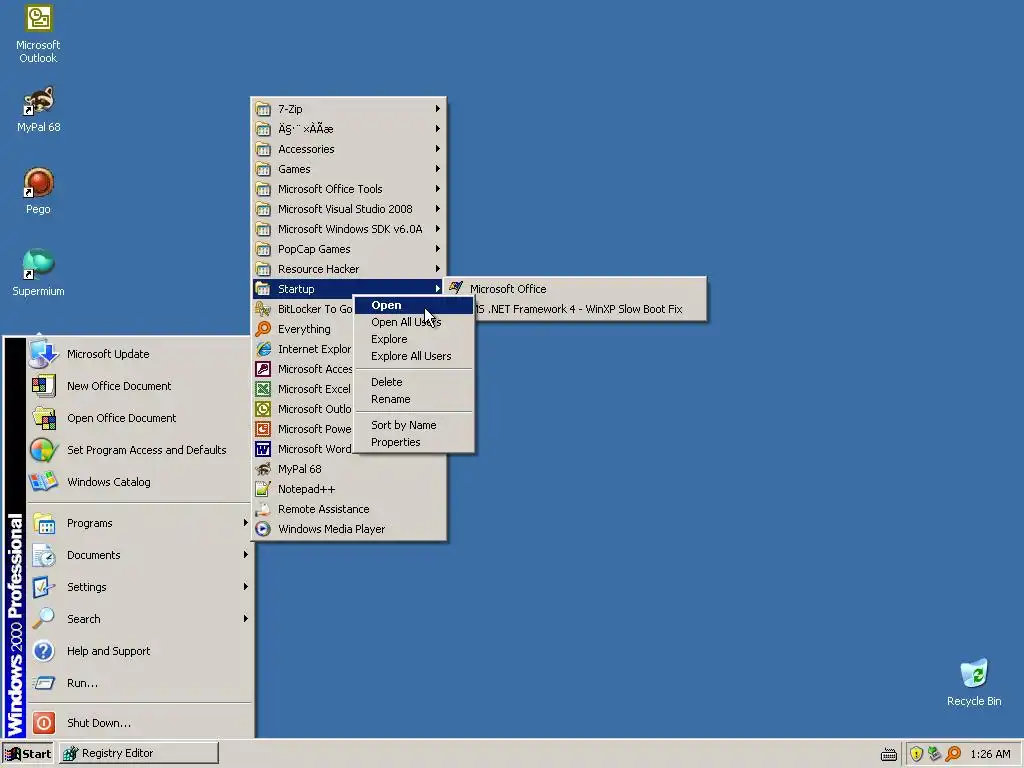
Task: Click the Remote Assistance icon
Action: [x=263, y=509]
